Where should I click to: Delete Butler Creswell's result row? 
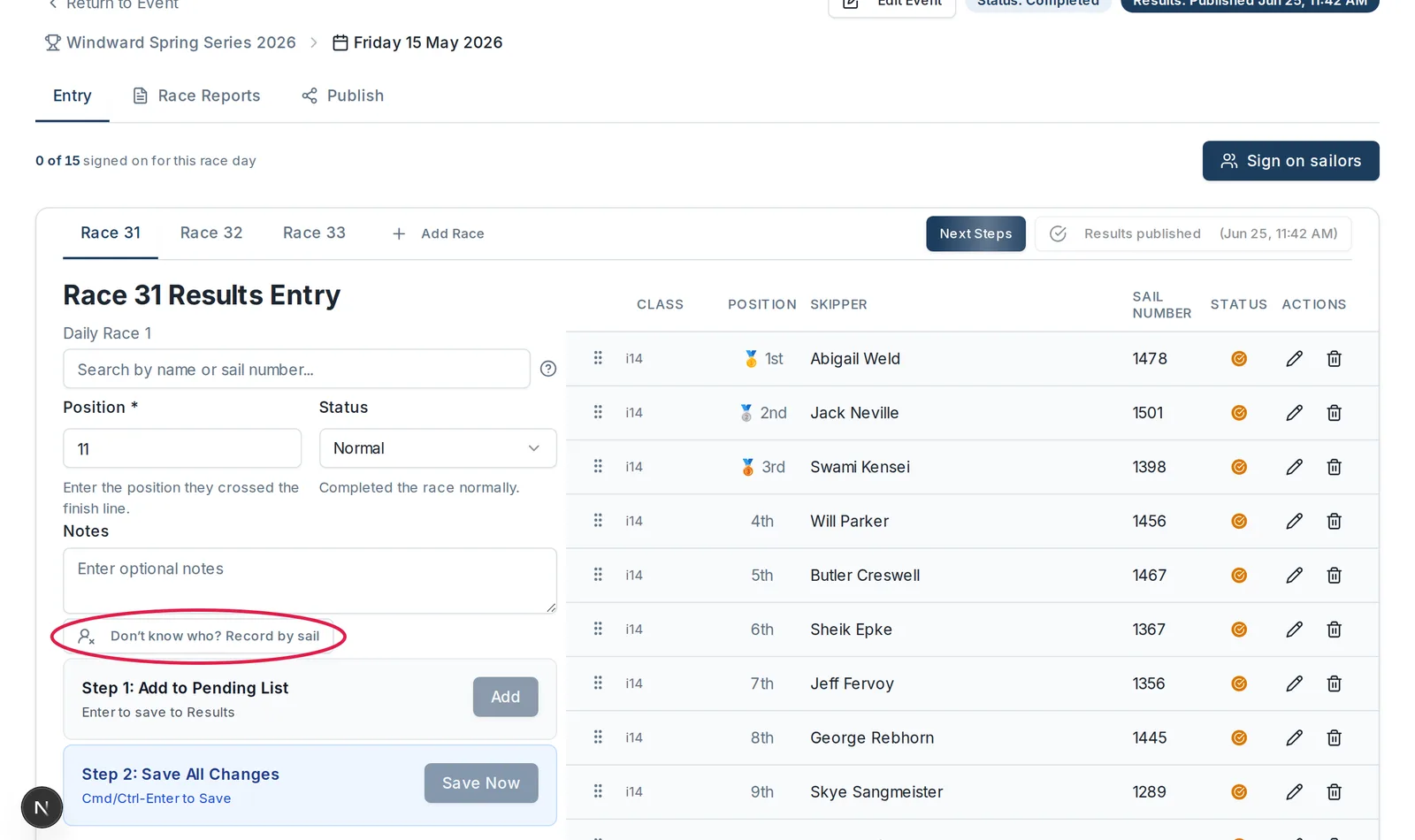coord(1334,576)
